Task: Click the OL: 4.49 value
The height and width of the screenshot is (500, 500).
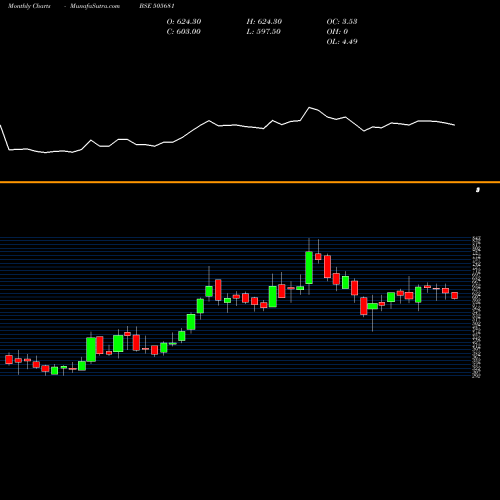Action: click(342, 42)
